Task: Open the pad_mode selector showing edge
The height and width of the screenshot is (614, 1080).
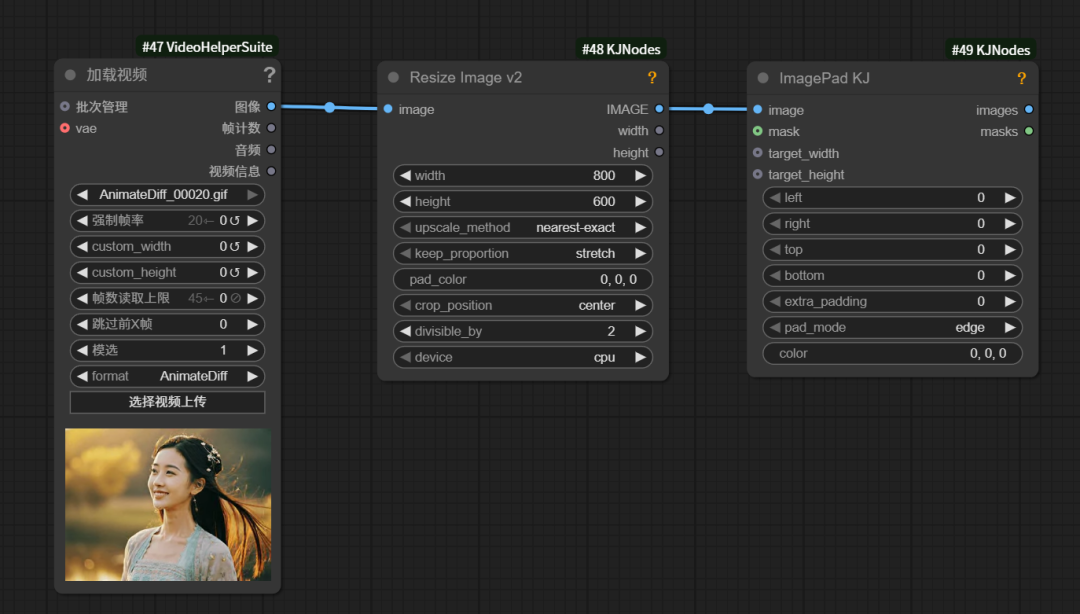Action: tap(892, 327)
